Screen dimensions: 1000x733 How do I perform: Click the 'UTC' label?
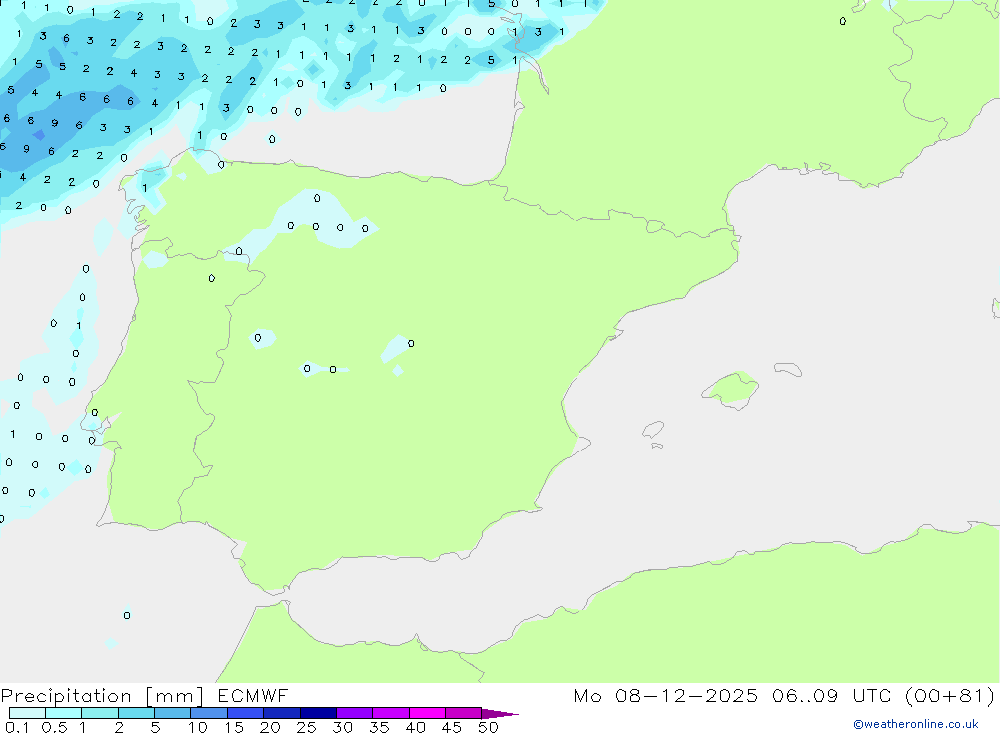pyautogui.click(x=871, y=695)
